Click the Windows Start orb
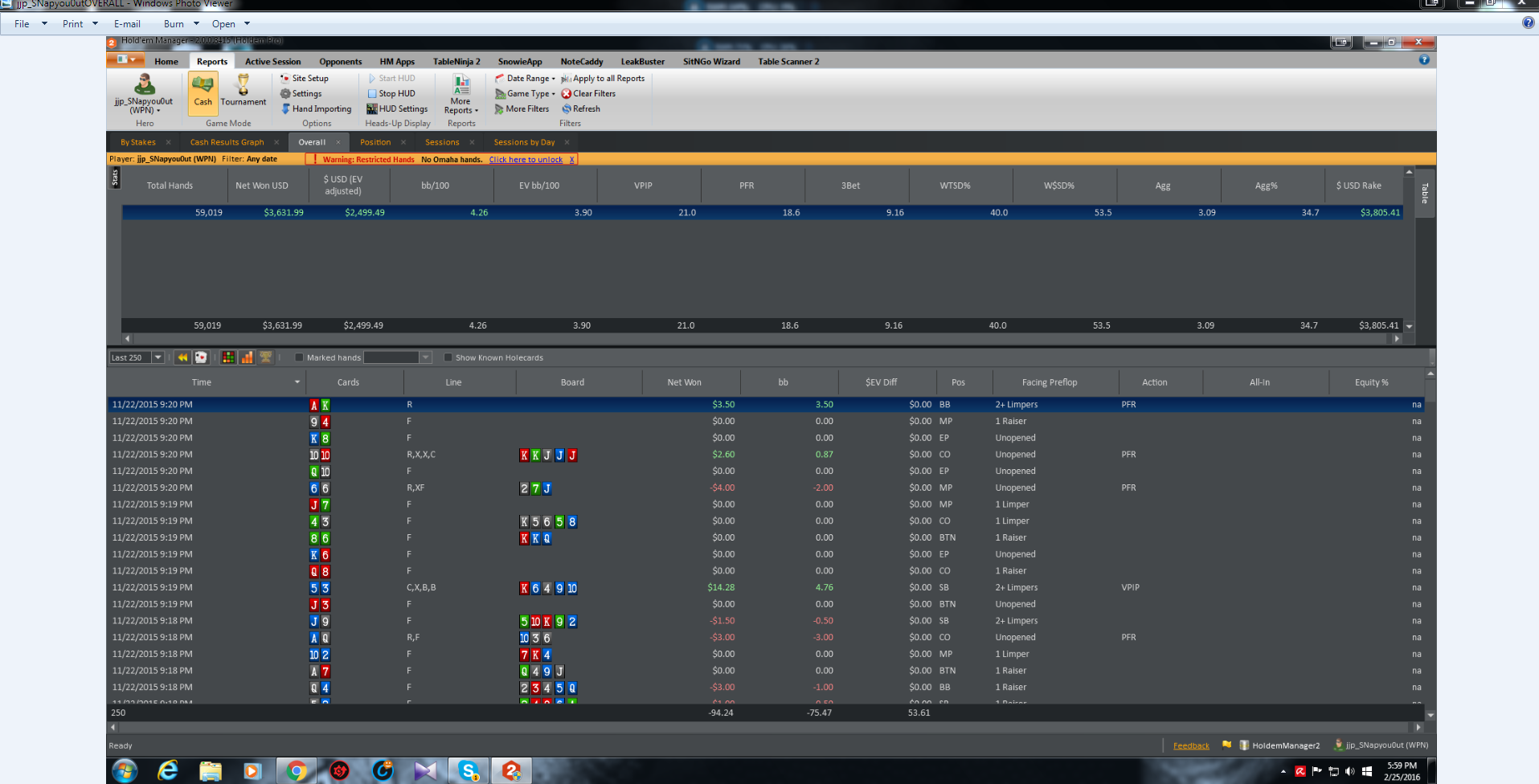This screenshot has height=784, width=1539. point(125,771)
